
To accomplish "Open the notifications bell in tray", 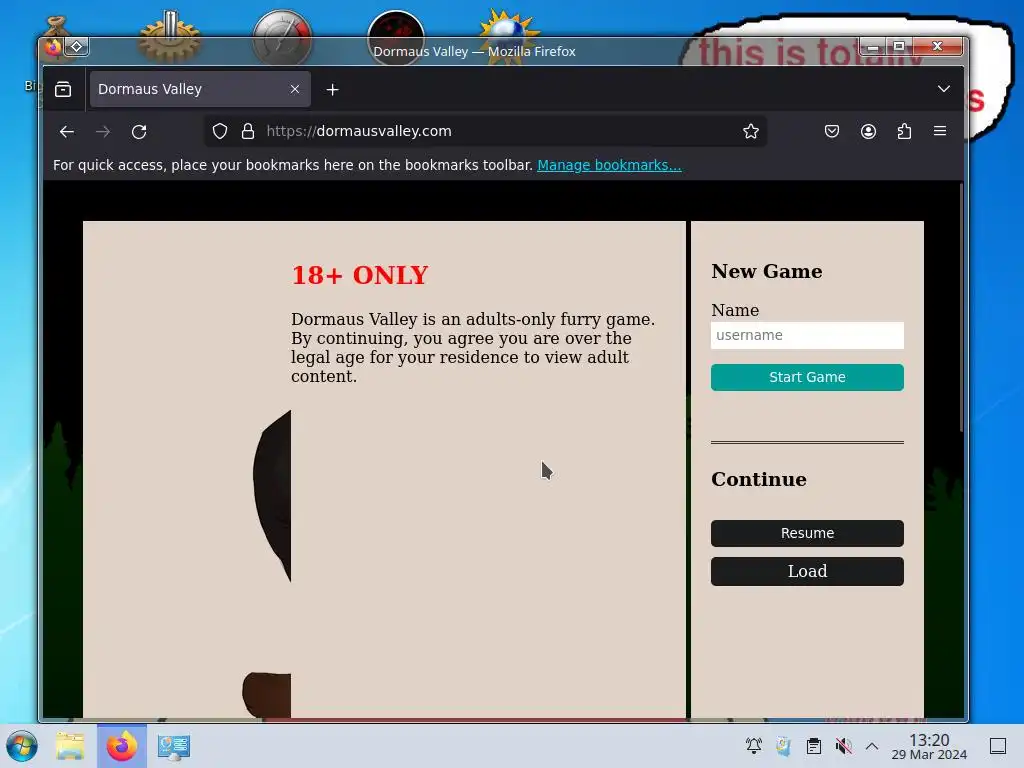I will 754,746.
